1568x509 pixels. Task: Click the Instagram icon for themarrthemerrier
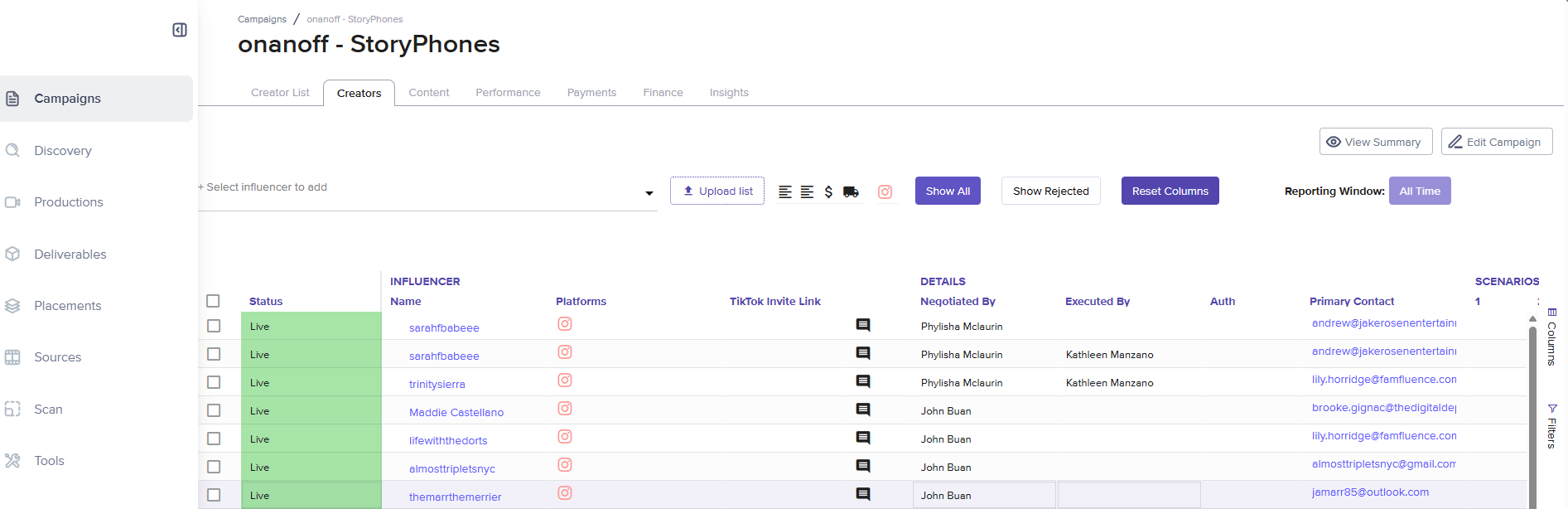coord(565,493)
